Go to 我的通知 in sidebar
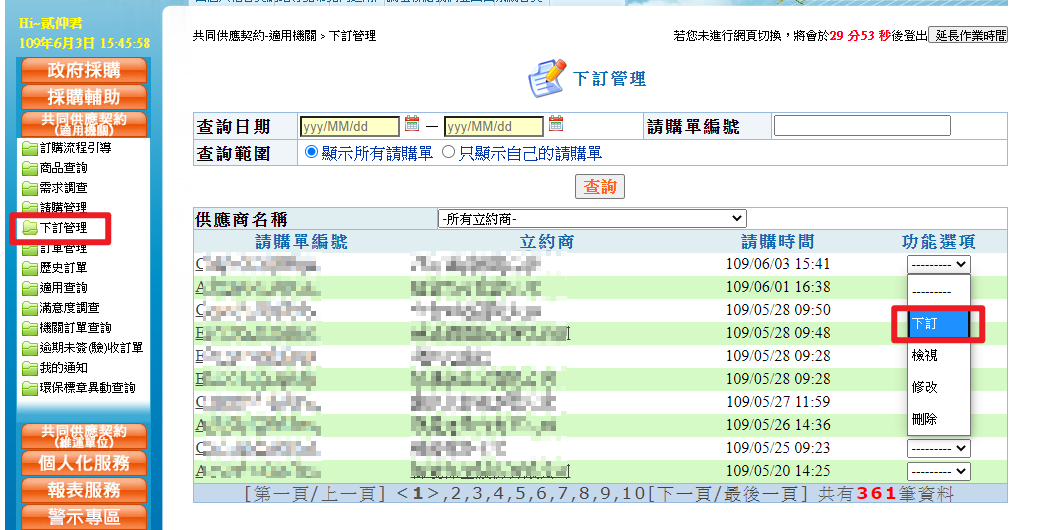1041x530 pixels. 63,367
